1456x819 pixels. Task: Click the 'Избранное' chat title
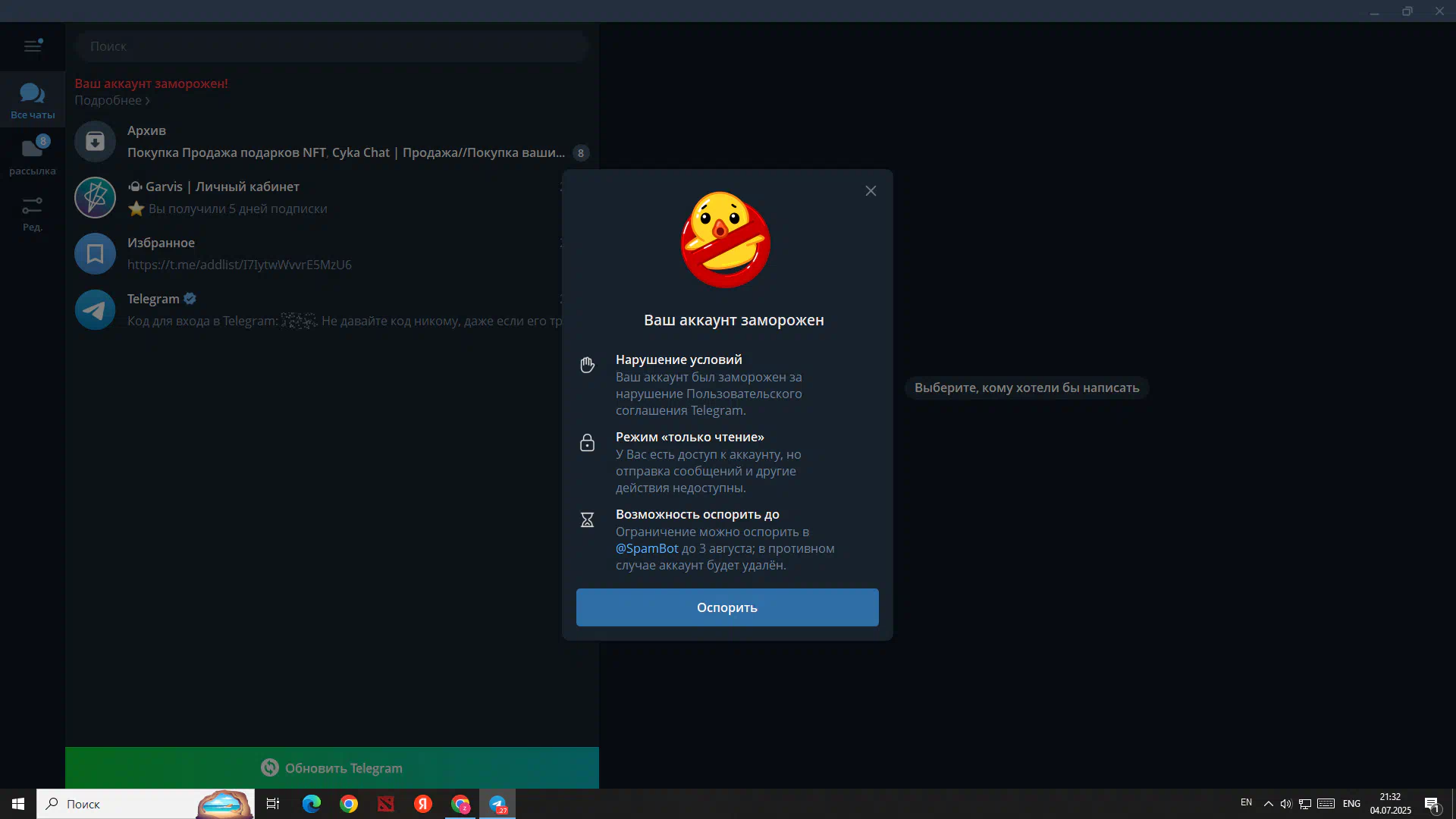pos(161,243)
